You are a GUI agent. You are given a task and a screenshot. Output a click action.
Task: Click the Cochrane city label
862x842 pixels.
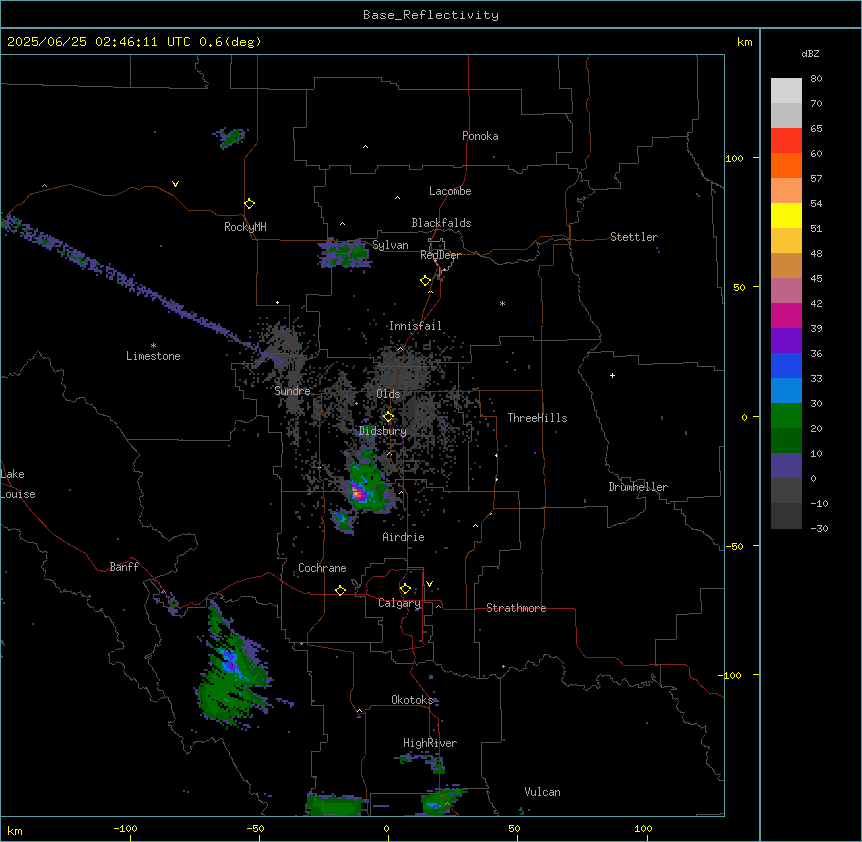coord(322,568)
